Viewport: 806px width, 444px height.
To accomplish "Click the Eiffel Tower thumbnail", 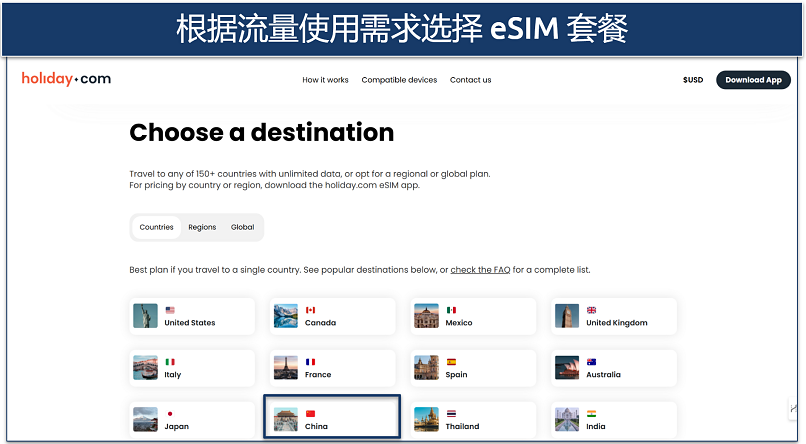I will click(x=286, y=368).
